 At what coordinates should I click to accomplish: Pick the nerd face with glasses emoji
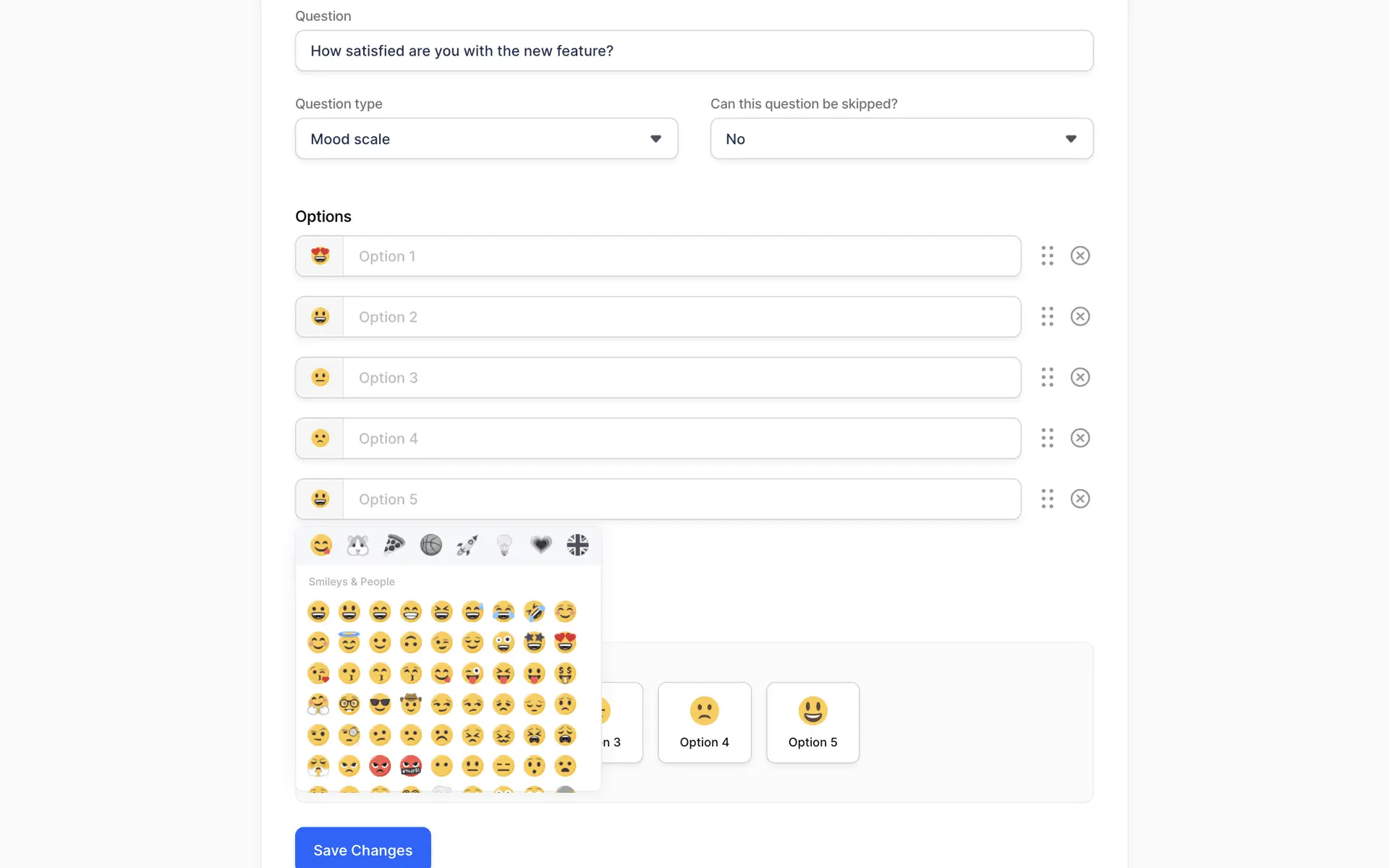pyautogui.click(x=349, y=704)
